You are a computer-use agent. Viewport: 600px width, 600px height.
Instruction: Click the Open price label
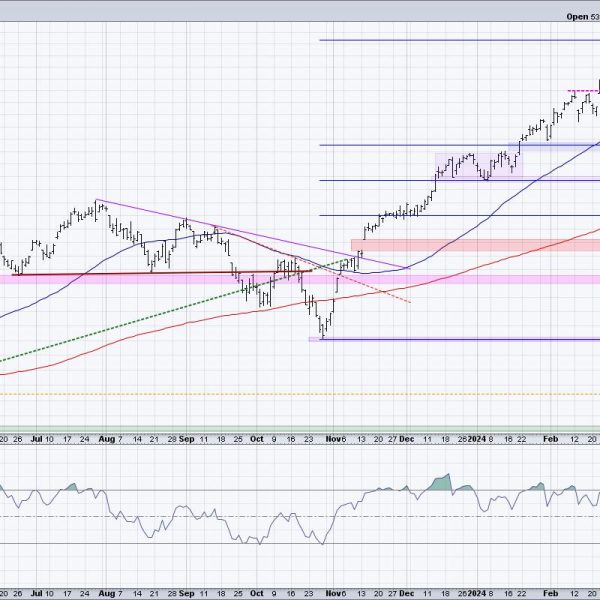pyautogui.click(x=577, y=16)
